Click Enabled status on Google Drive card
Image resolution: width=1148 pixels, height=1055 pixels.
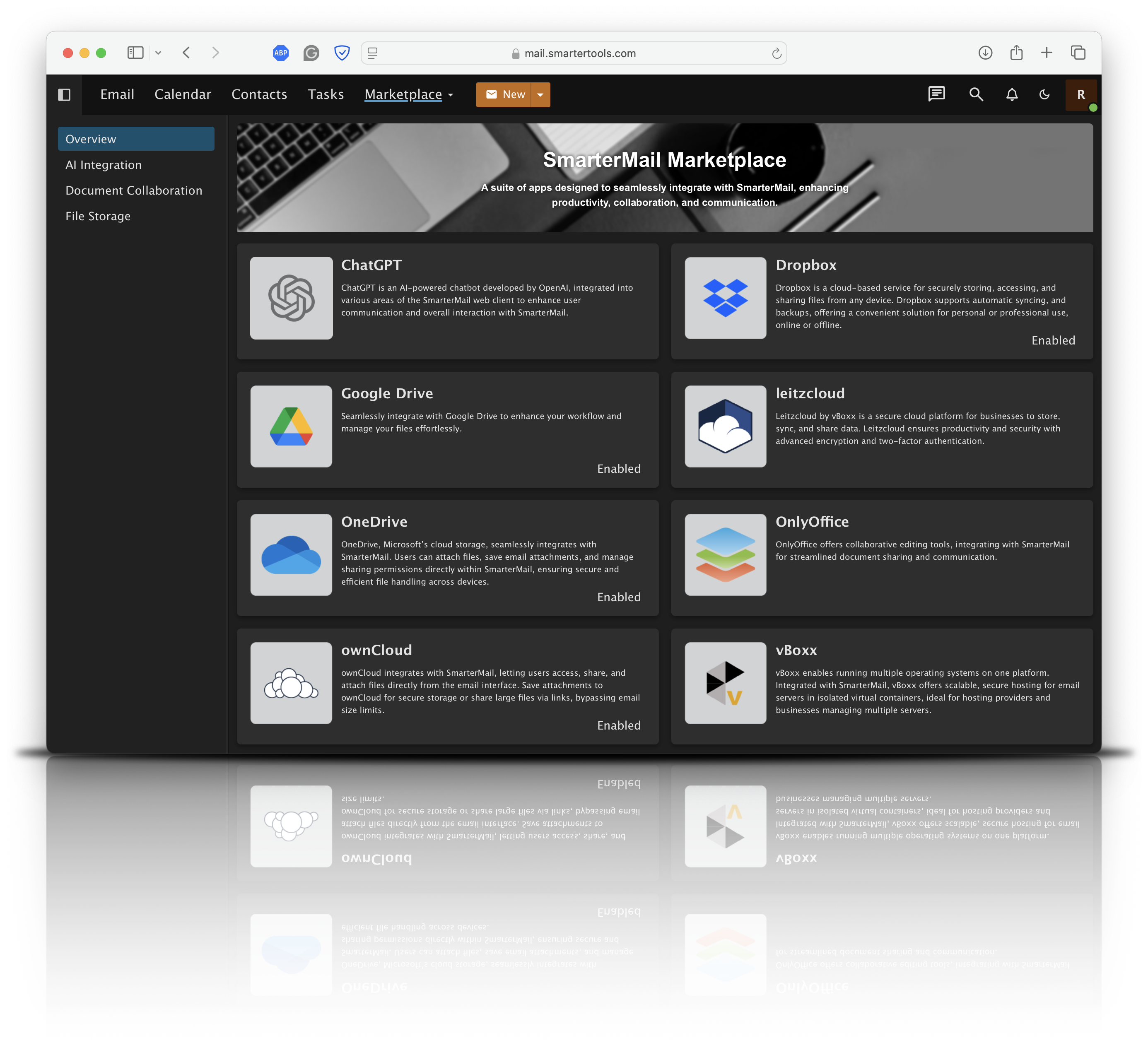click(619, 469)
